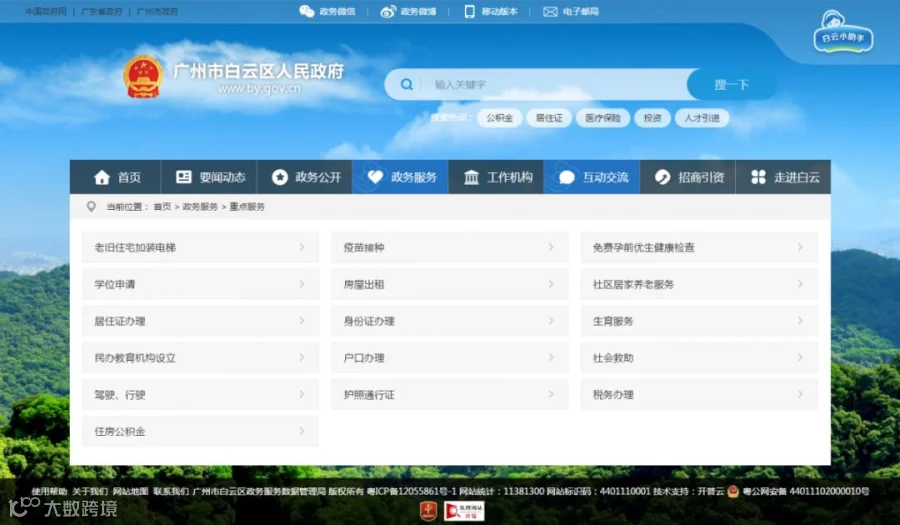Click the 政府网站找错 badge in footer
The width and height of the screenshot is (900, 525).
click(x=464, y=511)
